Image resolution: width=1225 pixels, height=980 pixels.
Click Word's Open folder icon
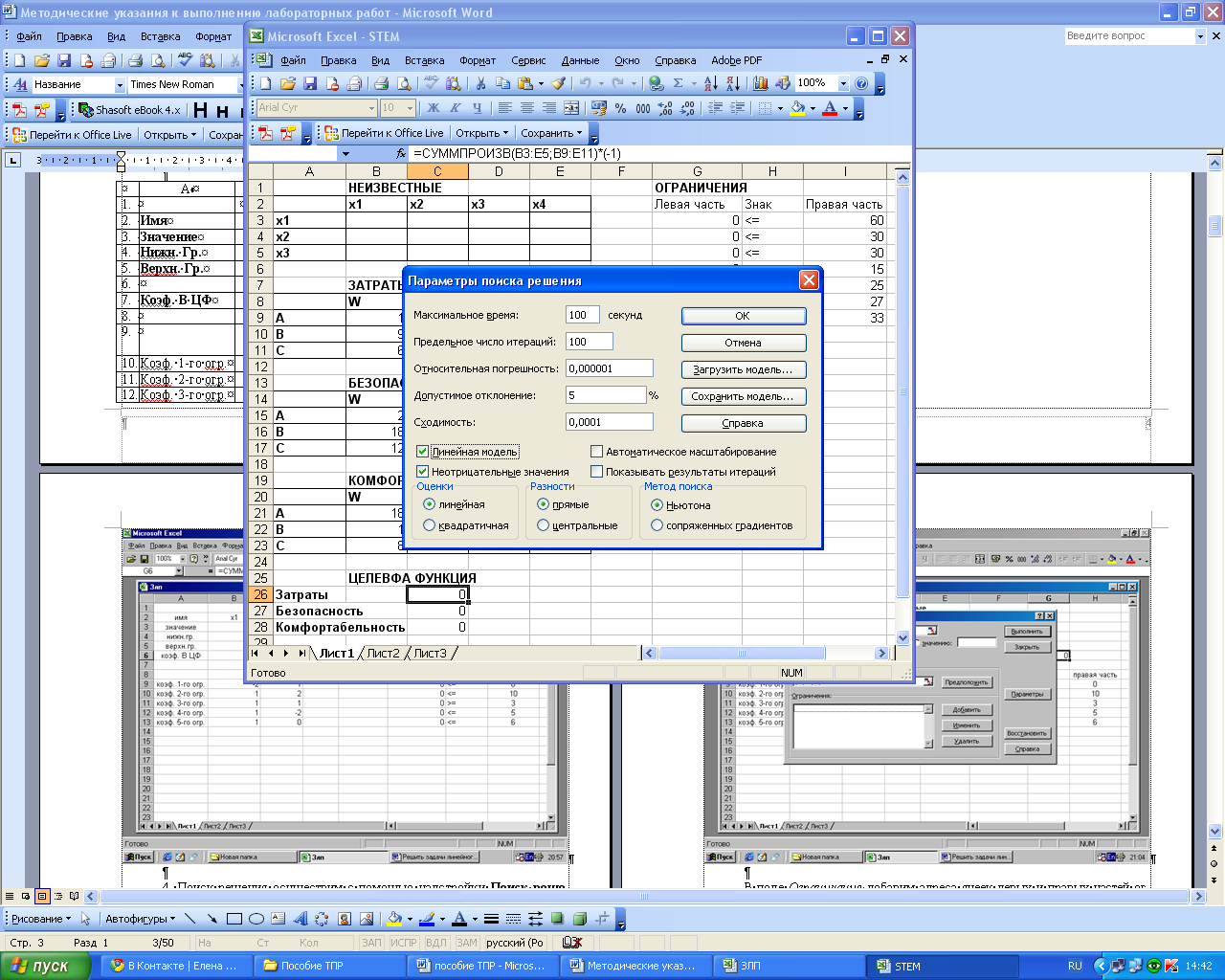[x=41, y=60]
